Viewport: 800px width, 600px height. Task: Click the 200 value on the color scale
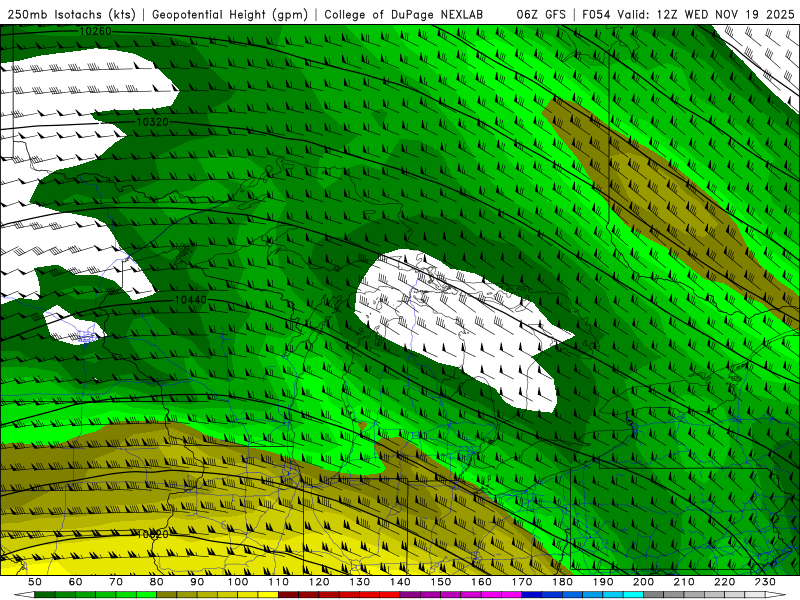(x=643, y=582)
